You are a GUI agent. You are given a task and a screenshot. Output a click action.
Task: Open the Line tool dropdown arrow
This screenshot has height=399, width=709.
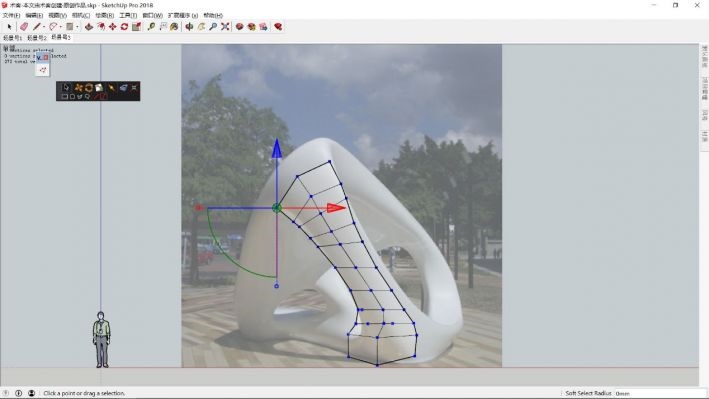44,27
